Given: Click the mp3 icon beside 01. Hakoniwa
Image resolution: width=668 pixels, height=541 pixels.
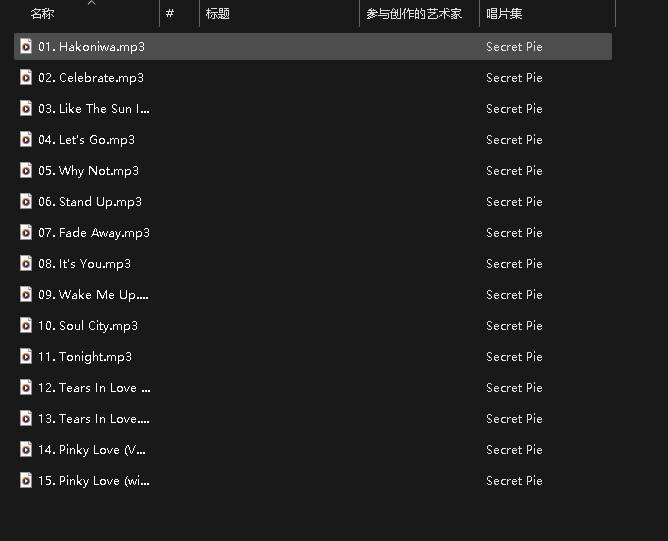Looking at the screenshot, I should point(26,46).
